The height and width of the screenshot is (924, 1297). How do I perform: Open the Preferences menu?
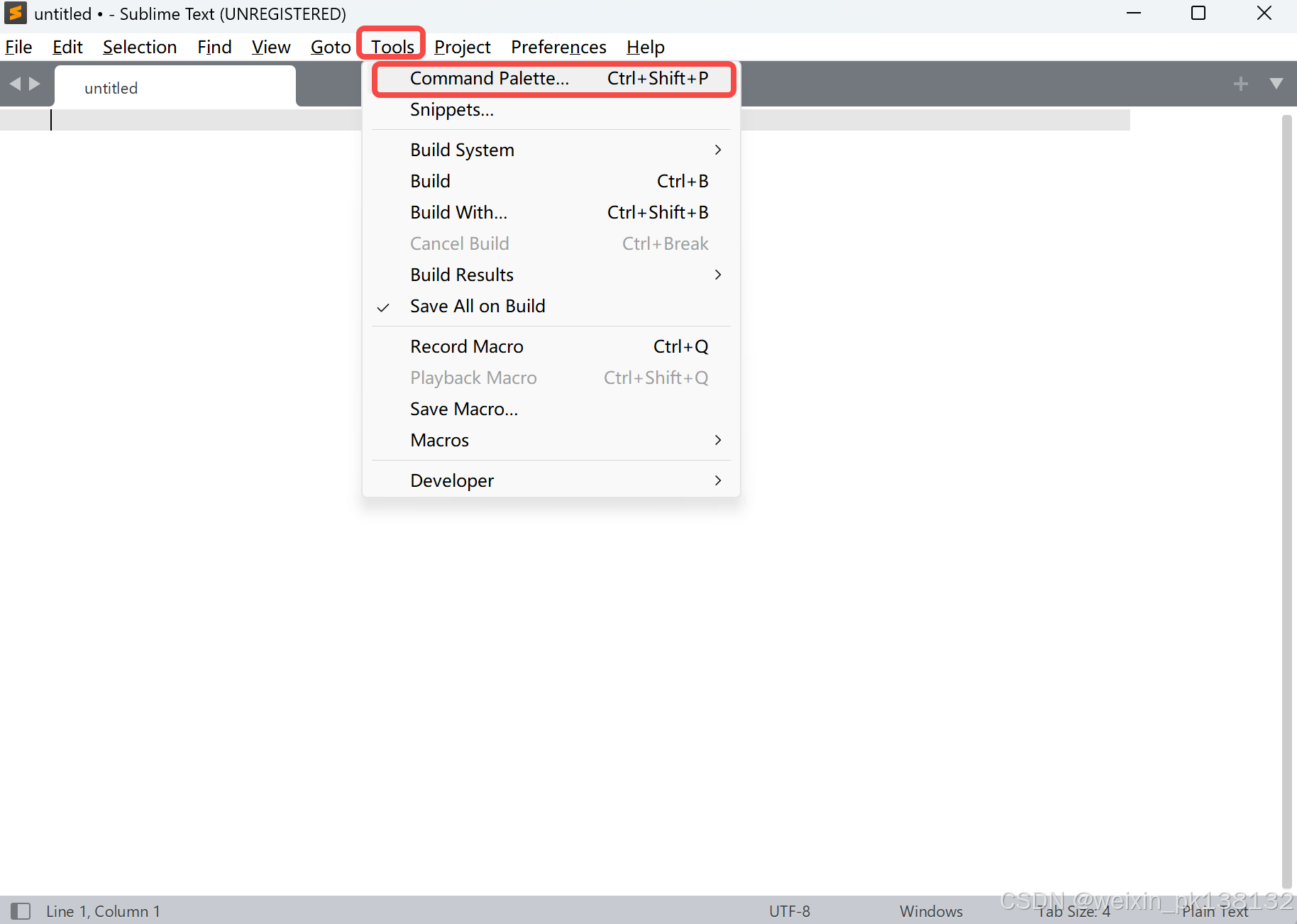[x=558, y=47]
